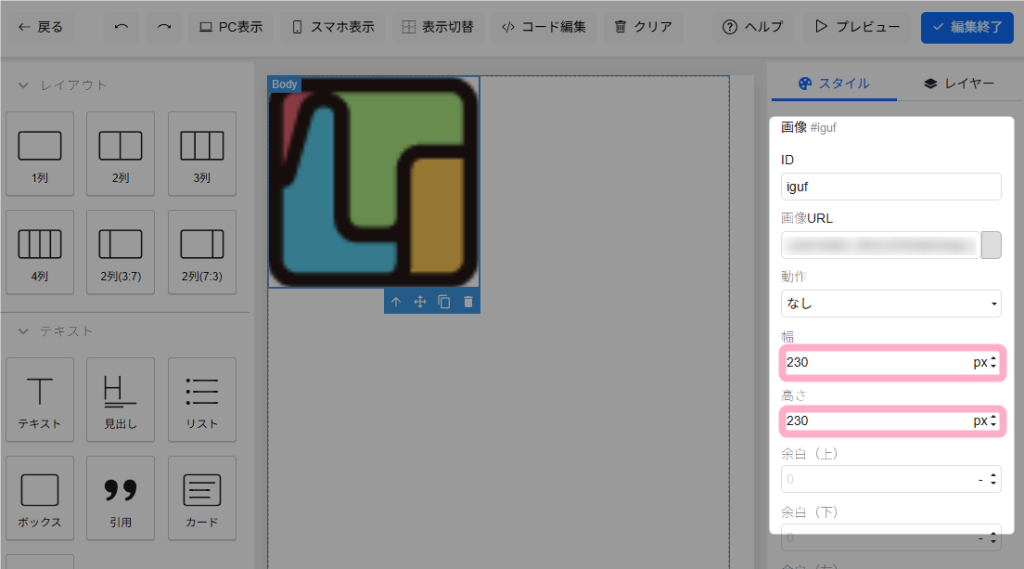Select parent element with the up arrow icon
Screen dimensions: 1024x569
tap(396, 302)
